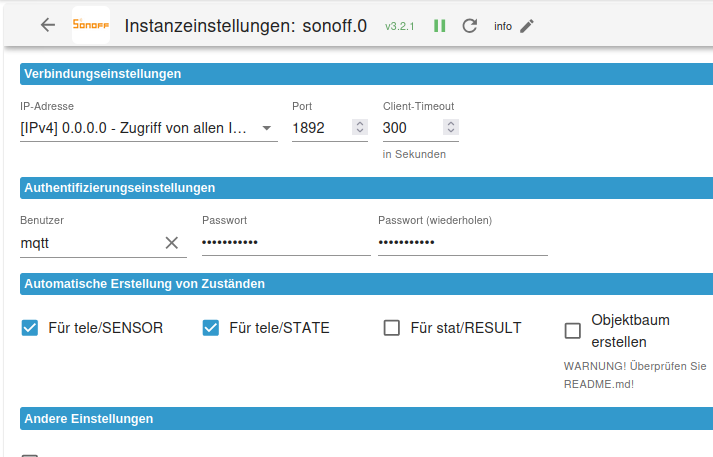The width and height of the screenshot is (713, 457).
Task: Pause the sonoff.0 instance
Action: coord(440,25)
